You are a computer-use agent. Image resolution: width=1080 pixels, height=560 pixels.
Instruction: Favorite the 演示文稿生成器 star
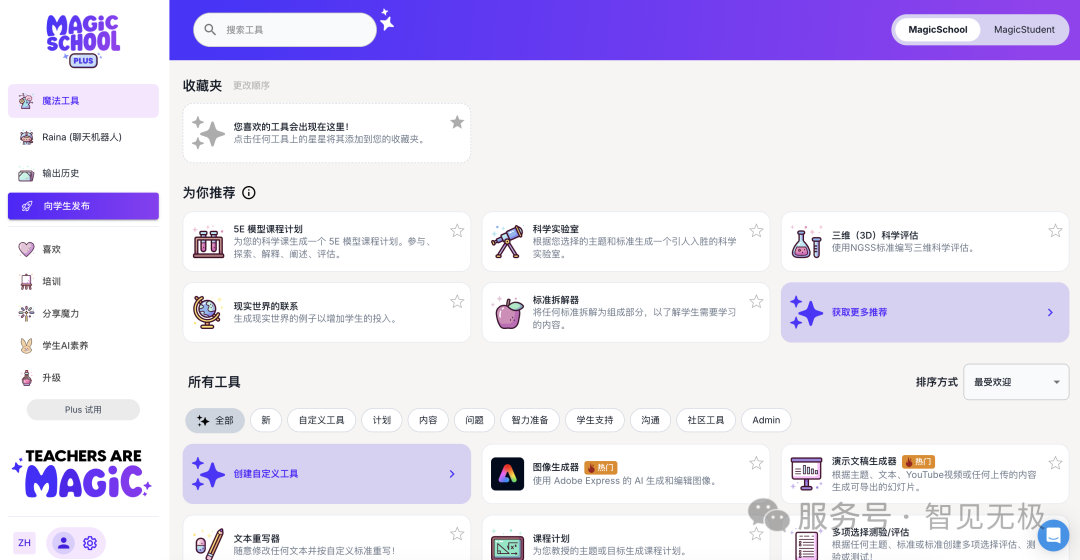[x=1055, y=463]
